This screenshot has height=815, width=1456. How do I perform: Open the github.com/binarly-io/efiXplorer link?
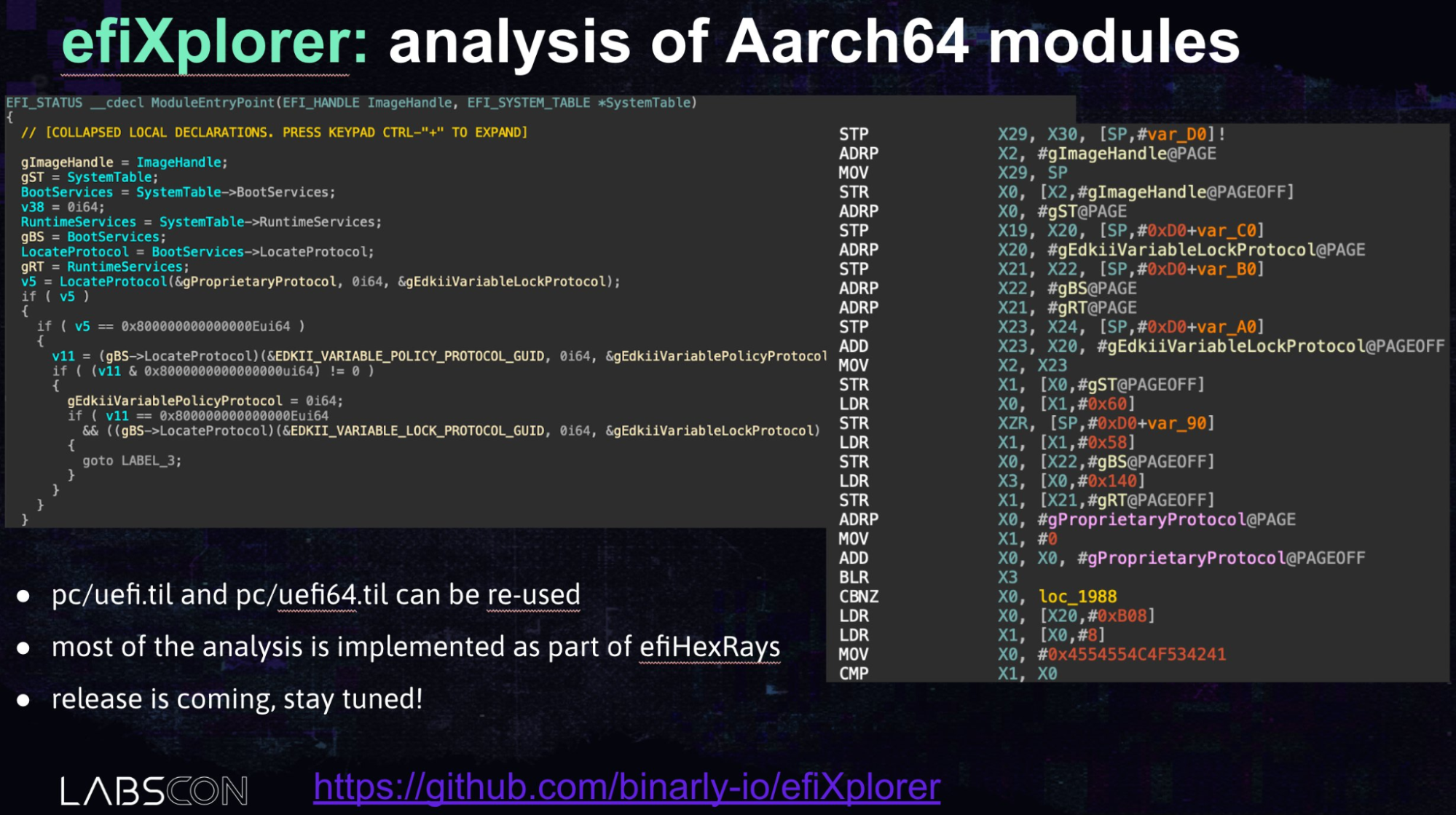[x=626, y=787]
